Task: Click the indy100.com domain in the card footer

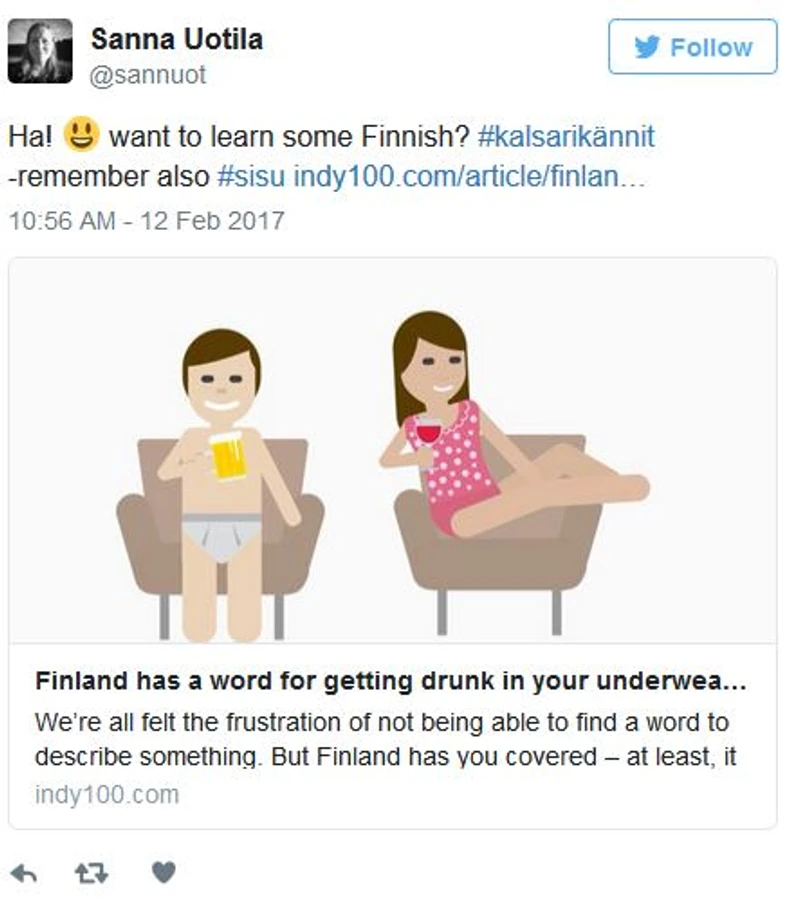Action: [x=107, y=795]
